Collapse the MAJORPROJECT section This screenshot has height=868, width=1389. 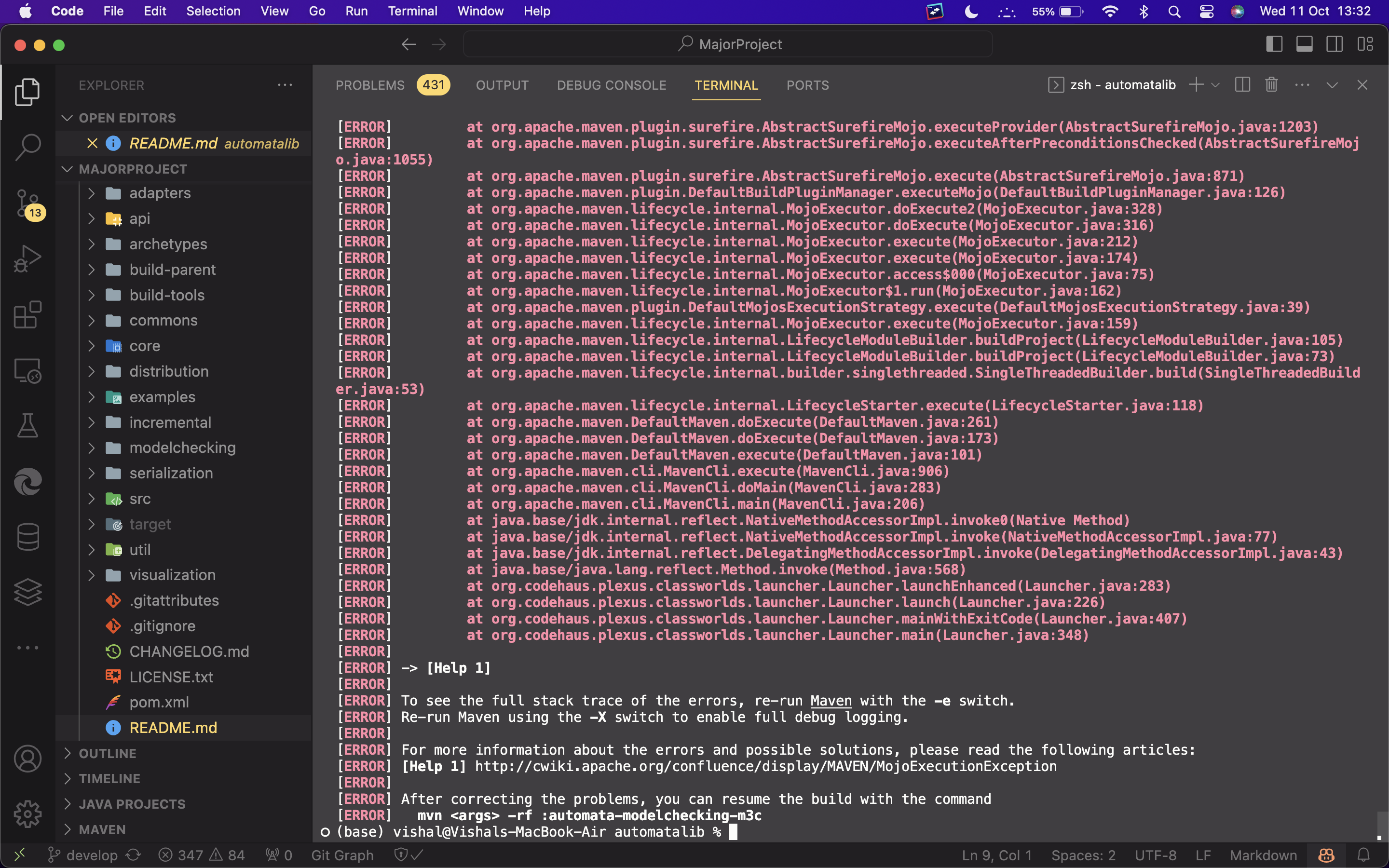tap(67, 168)
